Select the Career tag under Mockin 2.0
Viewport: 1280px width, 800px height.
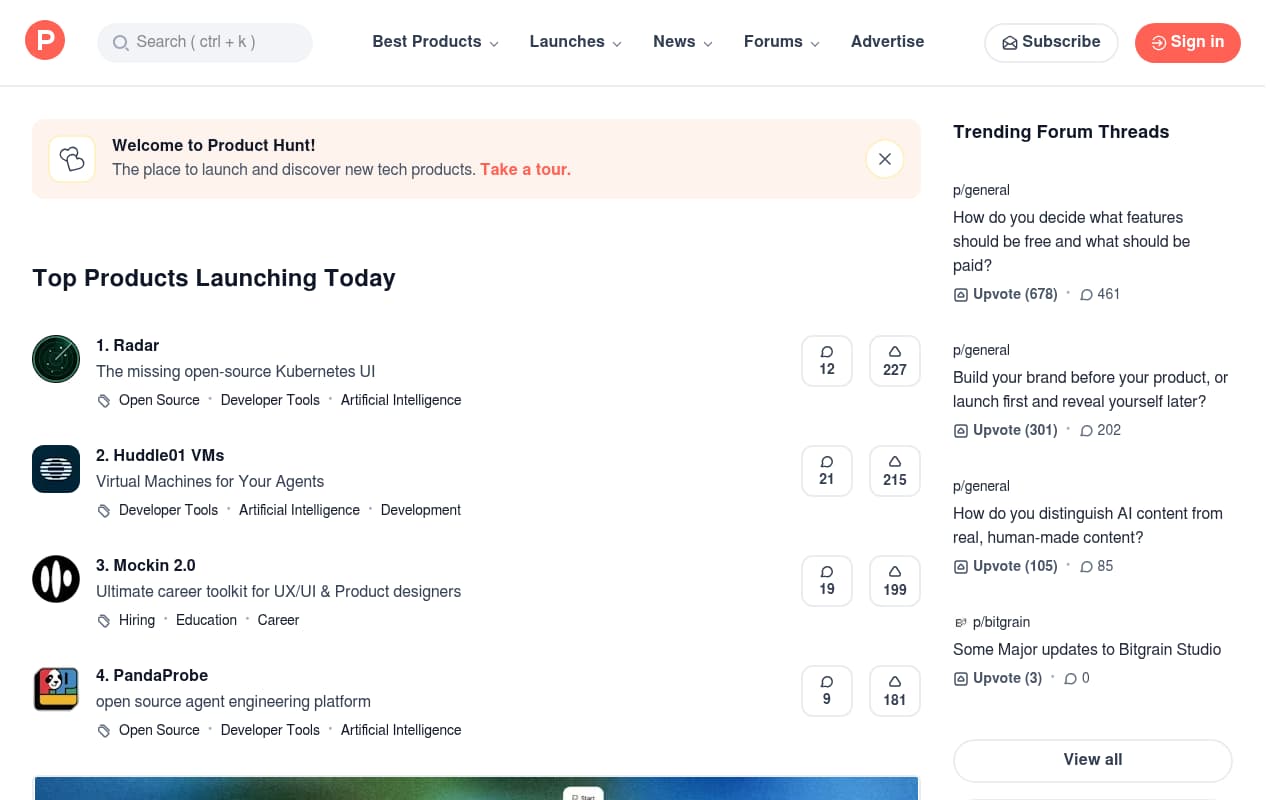pyautogui.click(x=278, y=620)
